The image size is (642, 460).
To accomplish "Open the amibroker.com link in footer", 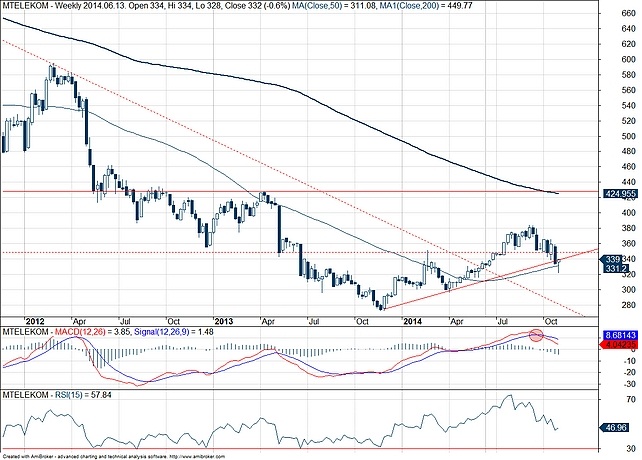I will click(197, 456).
